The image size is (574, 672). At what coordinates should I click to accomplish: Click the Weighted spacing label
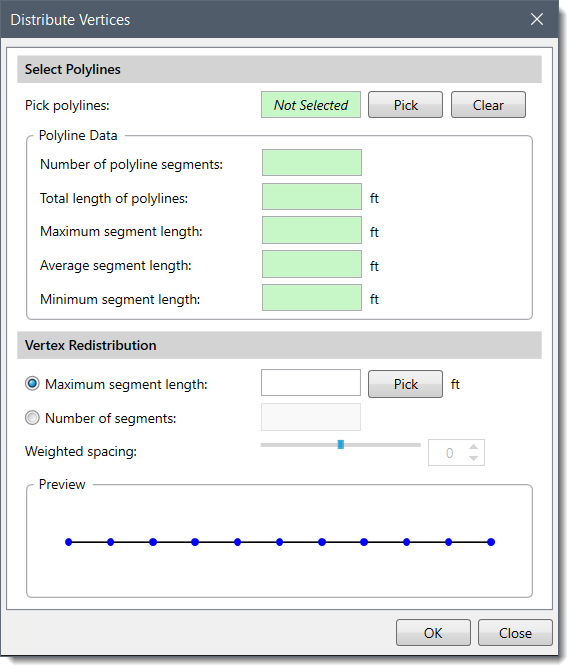[x=81, y=451]
